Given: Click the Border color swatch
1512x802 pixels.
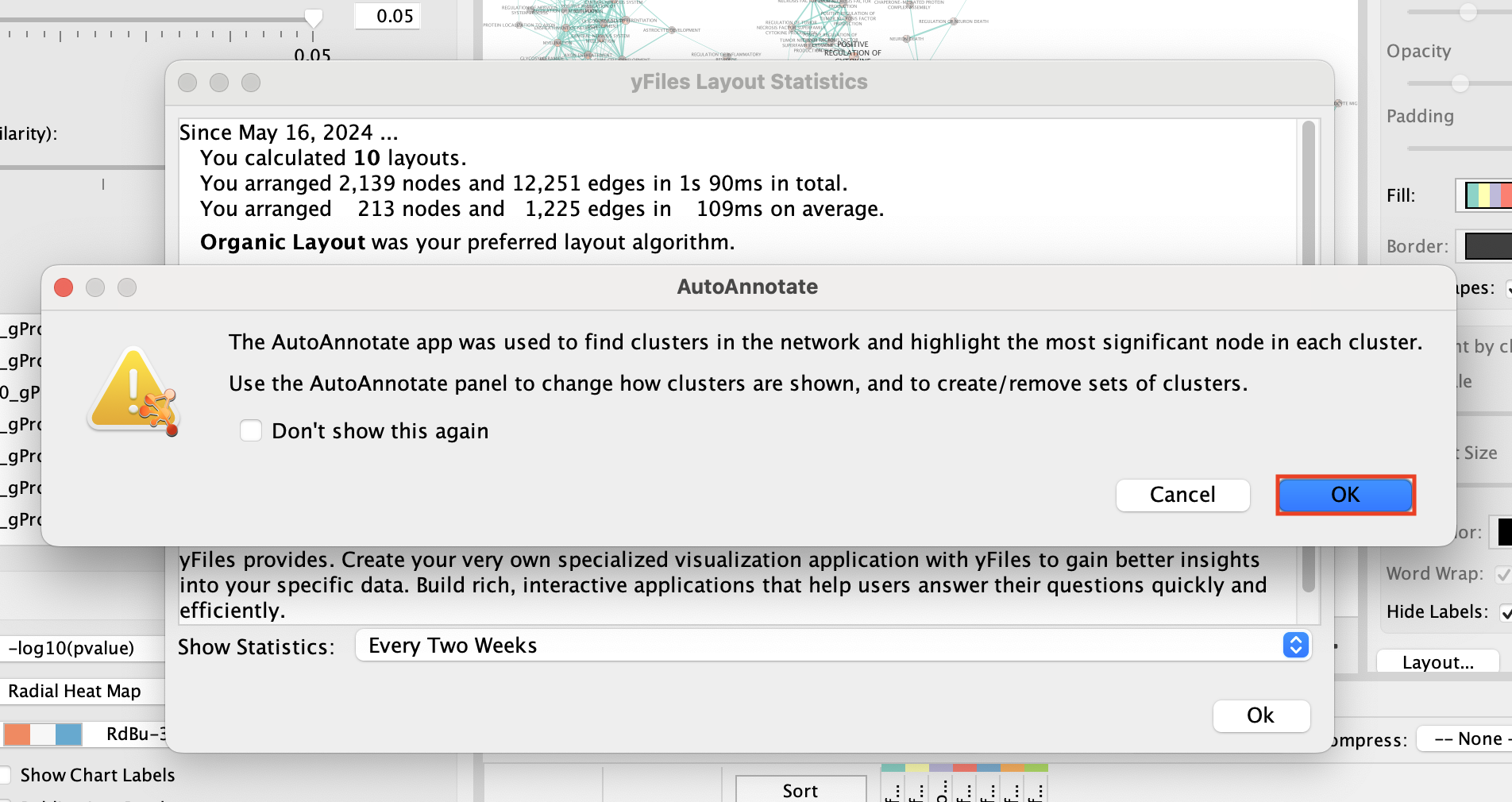Looking at the screenshot, I should tap(1487, 246).
